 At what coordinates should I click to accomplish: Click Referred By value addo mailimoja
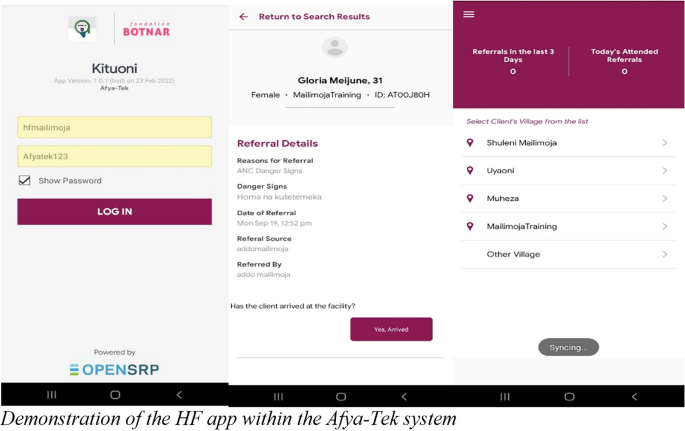click(263, 275)
